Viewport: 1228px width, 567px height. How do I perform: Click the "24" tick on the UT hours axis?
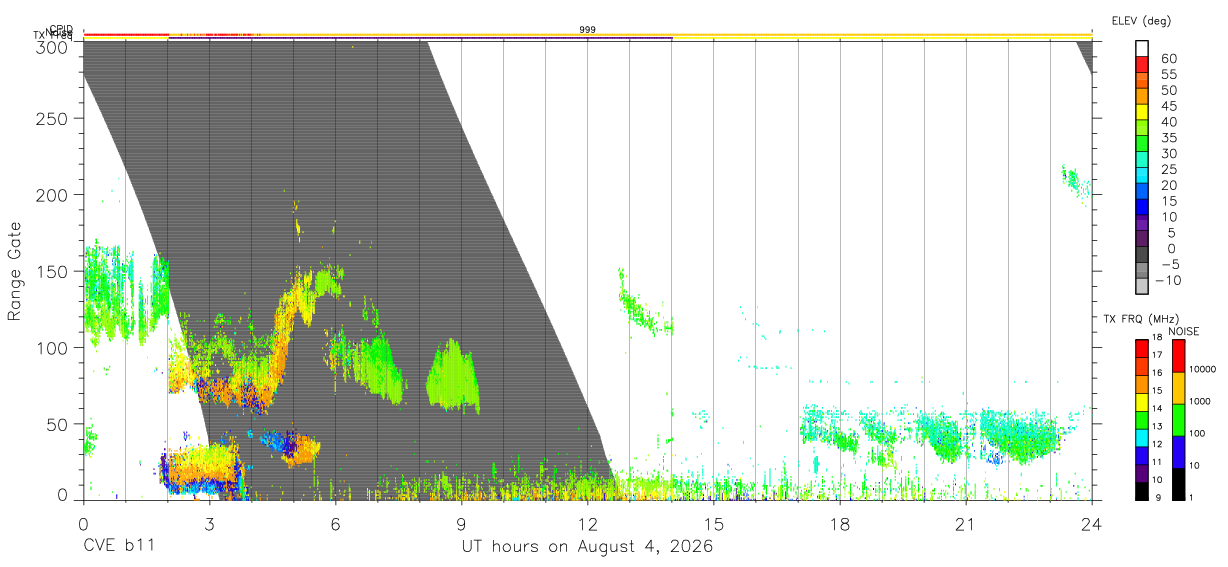(1091, 524)
